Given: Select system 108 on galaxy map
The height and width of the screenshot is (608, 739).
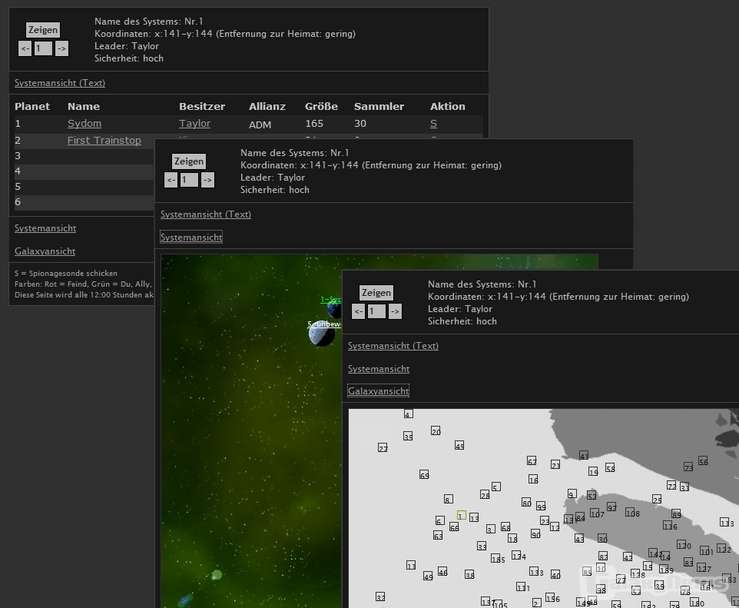Looking at the screenshot, I should coord(632,513).
